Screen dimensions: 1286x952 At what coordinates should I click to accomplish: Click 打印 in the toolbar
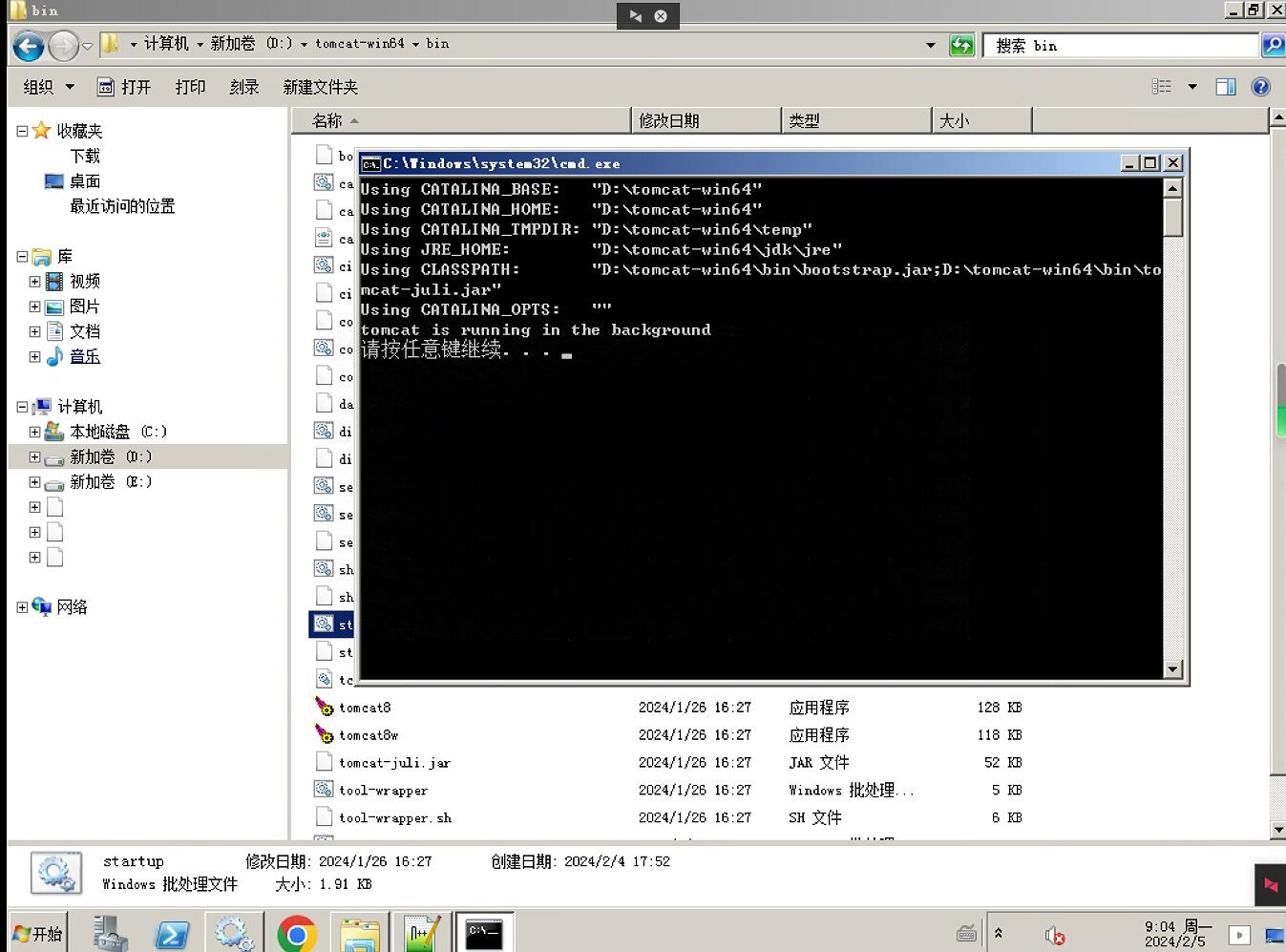(190, 87)
